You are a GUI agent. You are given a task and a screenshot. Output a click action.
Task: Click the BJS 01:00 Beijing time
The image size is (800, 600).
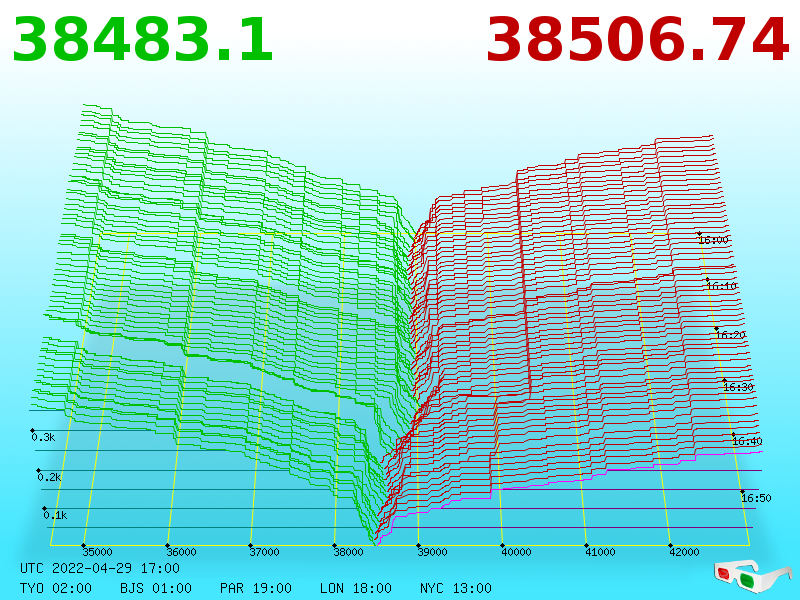coord(156,588)
